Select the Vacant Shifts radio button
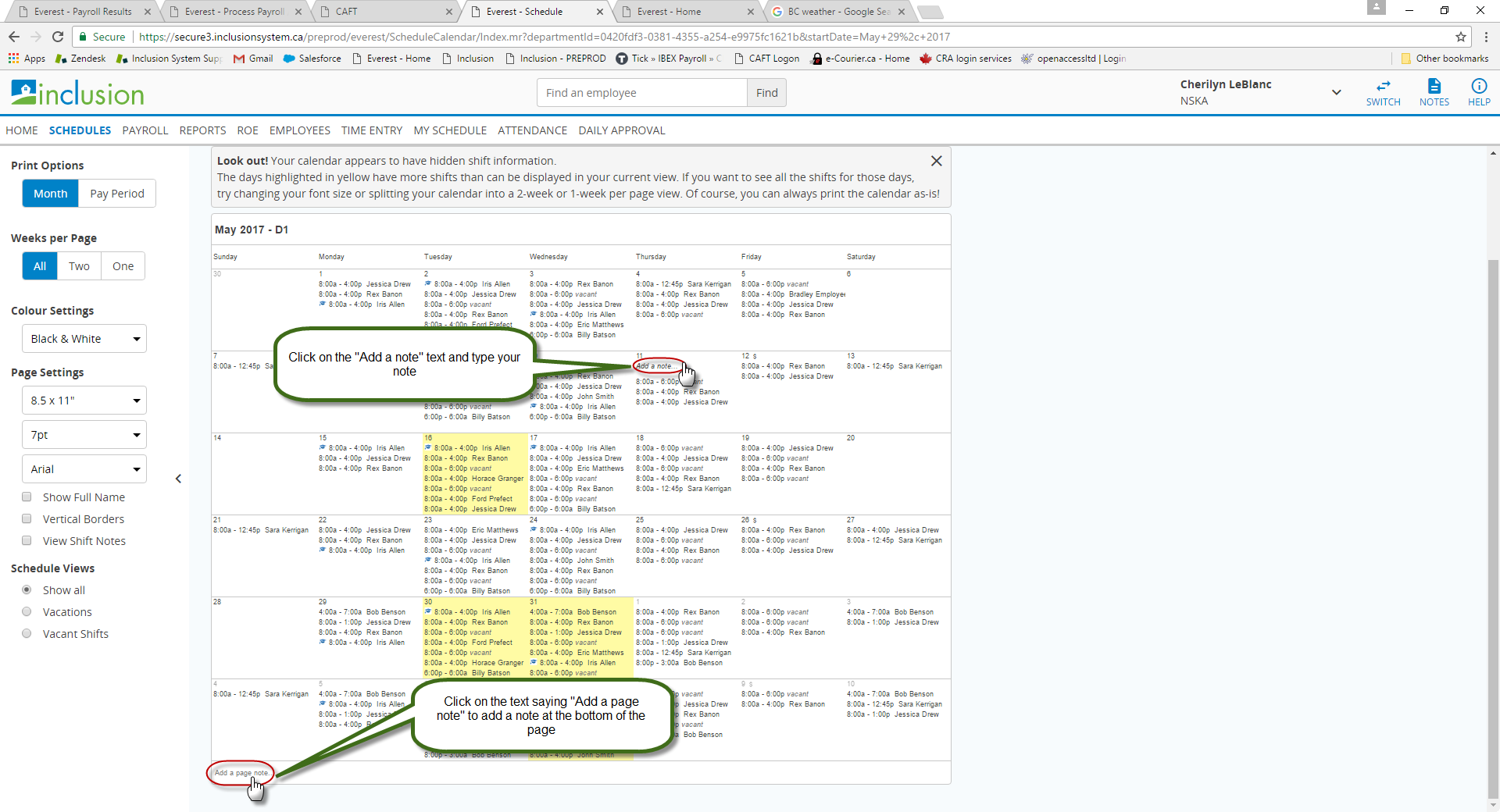Screen dimensions: 1500x812 point(27,633)
